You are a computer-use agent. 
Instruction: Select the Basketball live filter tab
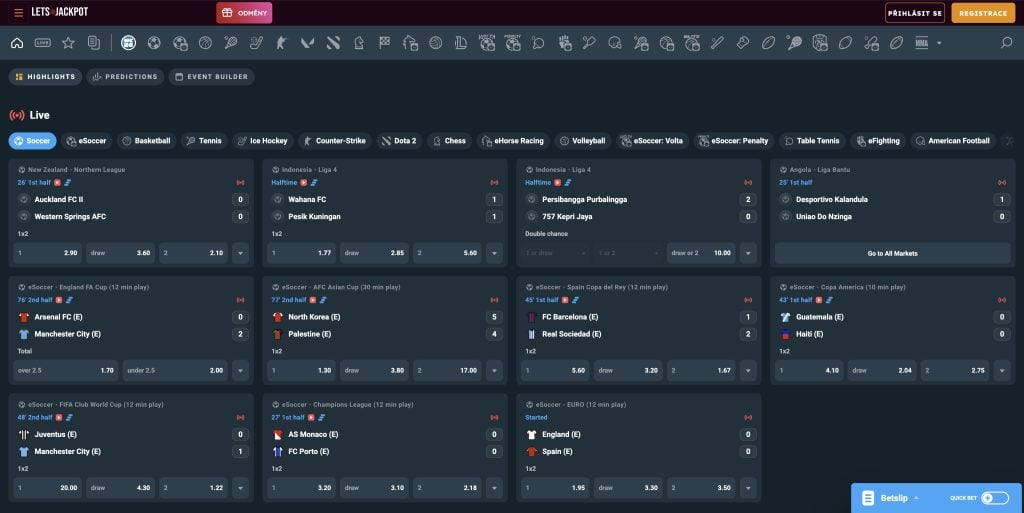click(x=146, y=140)
